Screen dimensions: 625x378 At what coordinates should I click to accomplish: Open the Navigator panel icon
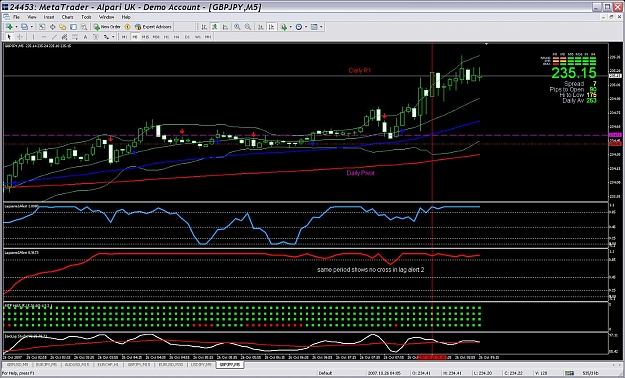(63, 27)
